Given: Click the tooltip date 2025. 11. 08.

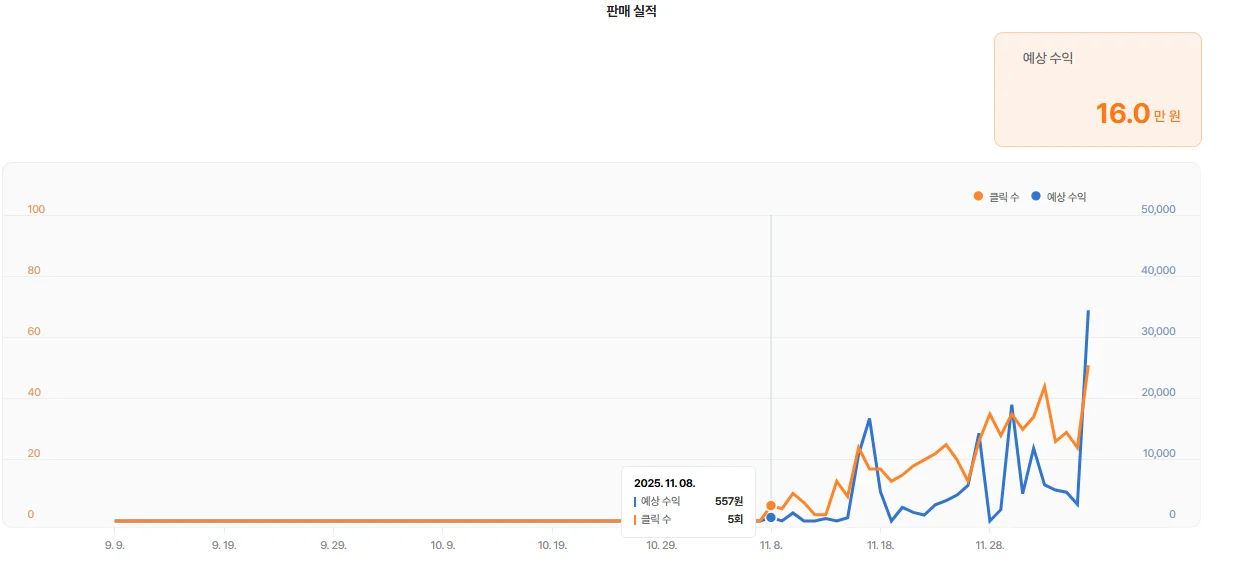Looking at the screenshot, I should click(x=664, y=483).
